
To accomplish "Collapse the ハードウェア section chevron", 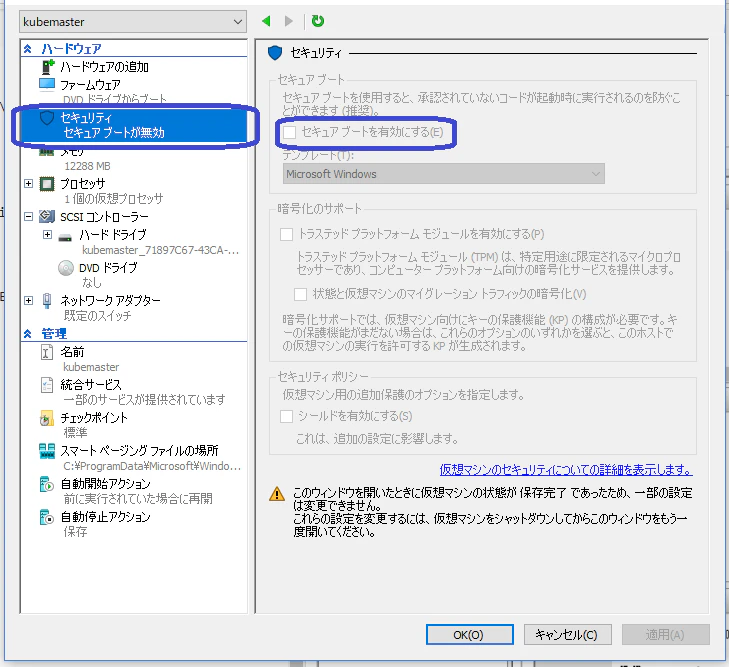I will click(x=28, y=49).
